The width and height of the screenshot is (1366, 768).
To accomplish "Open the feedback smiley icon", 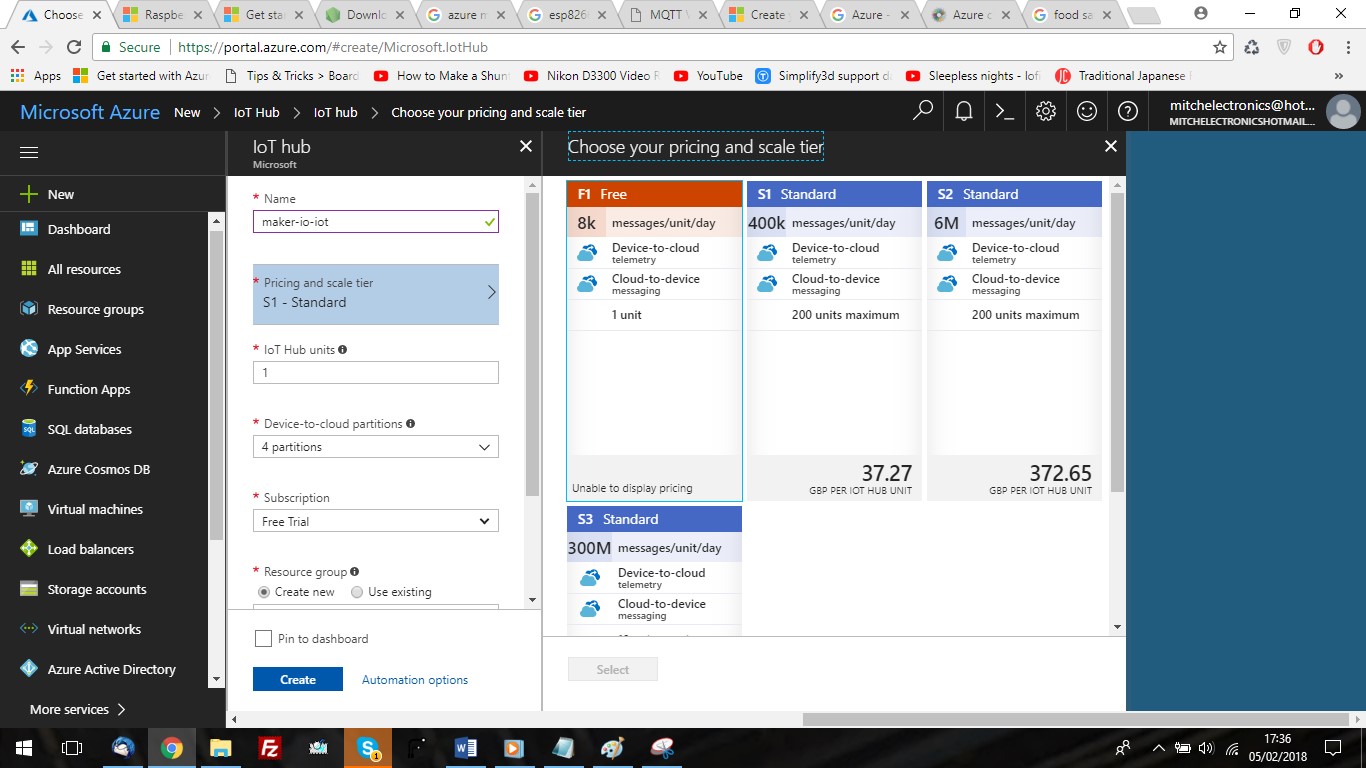I will 1087,111.
